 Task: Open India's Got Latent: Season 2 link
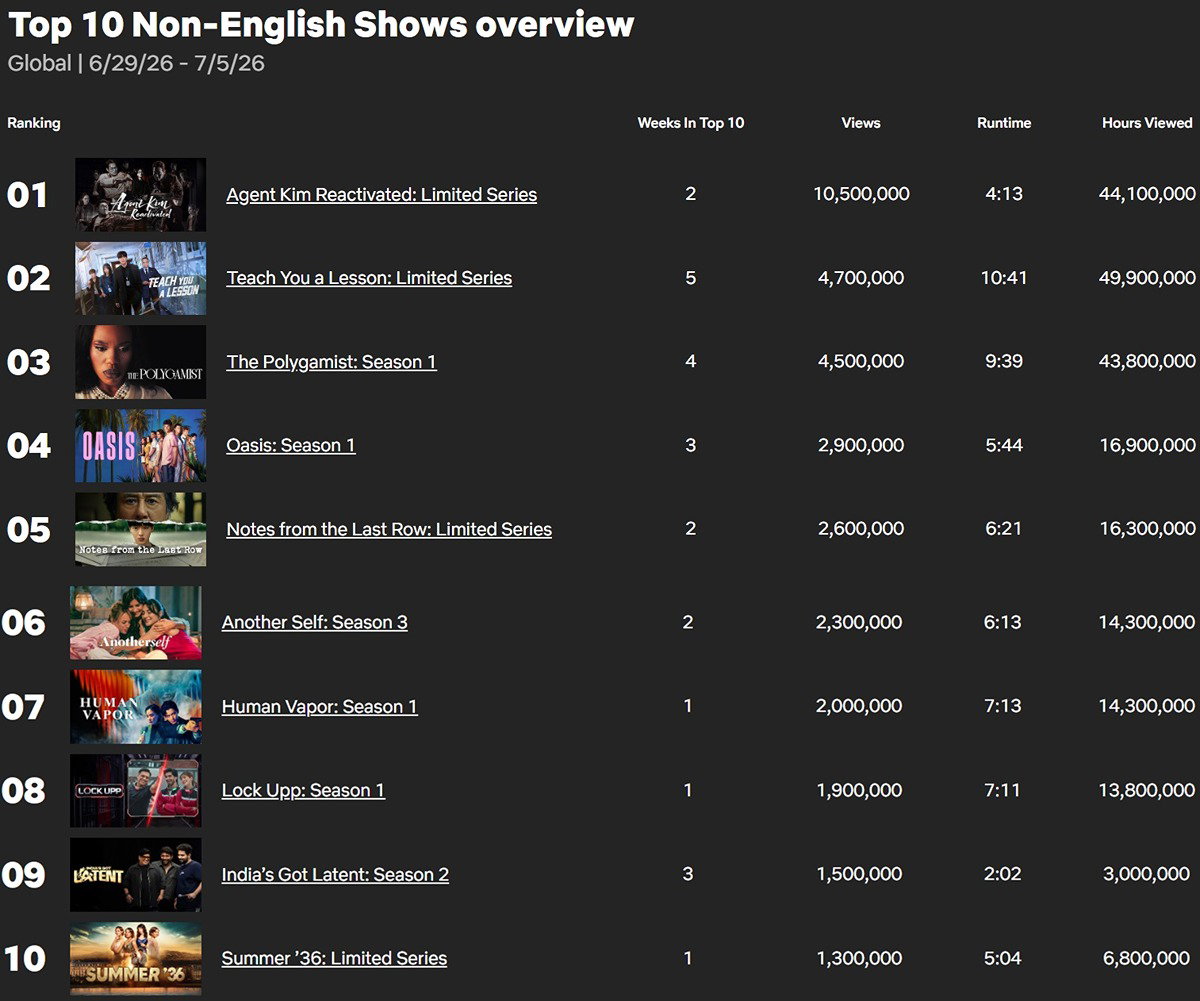pyautogui.click(x=335, y=874)
